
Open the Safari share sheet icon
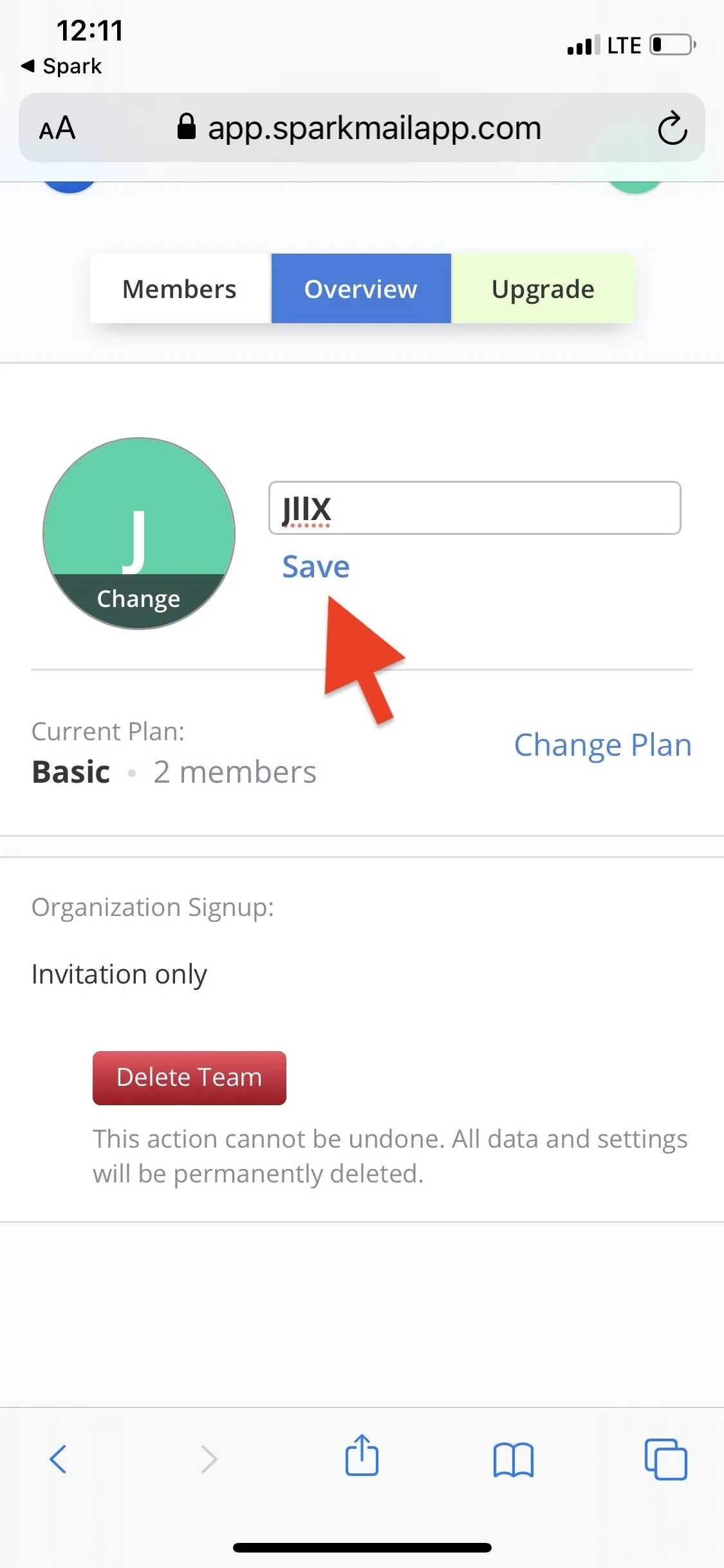tap(362, 1455)
